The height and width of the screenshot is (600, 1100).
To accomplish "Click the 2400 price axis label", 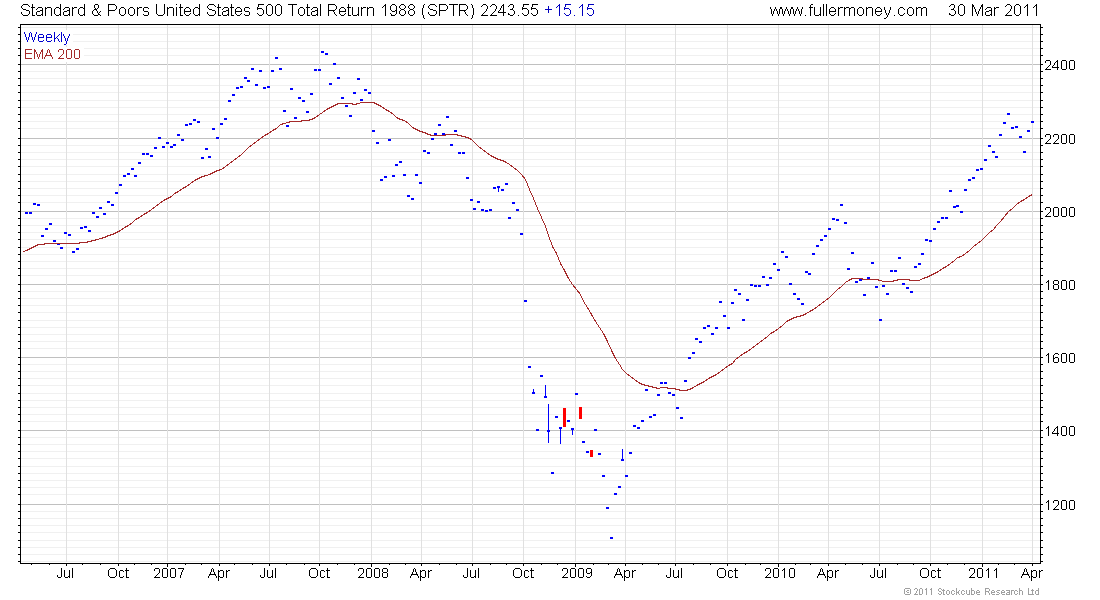I will click(1060, 65).
